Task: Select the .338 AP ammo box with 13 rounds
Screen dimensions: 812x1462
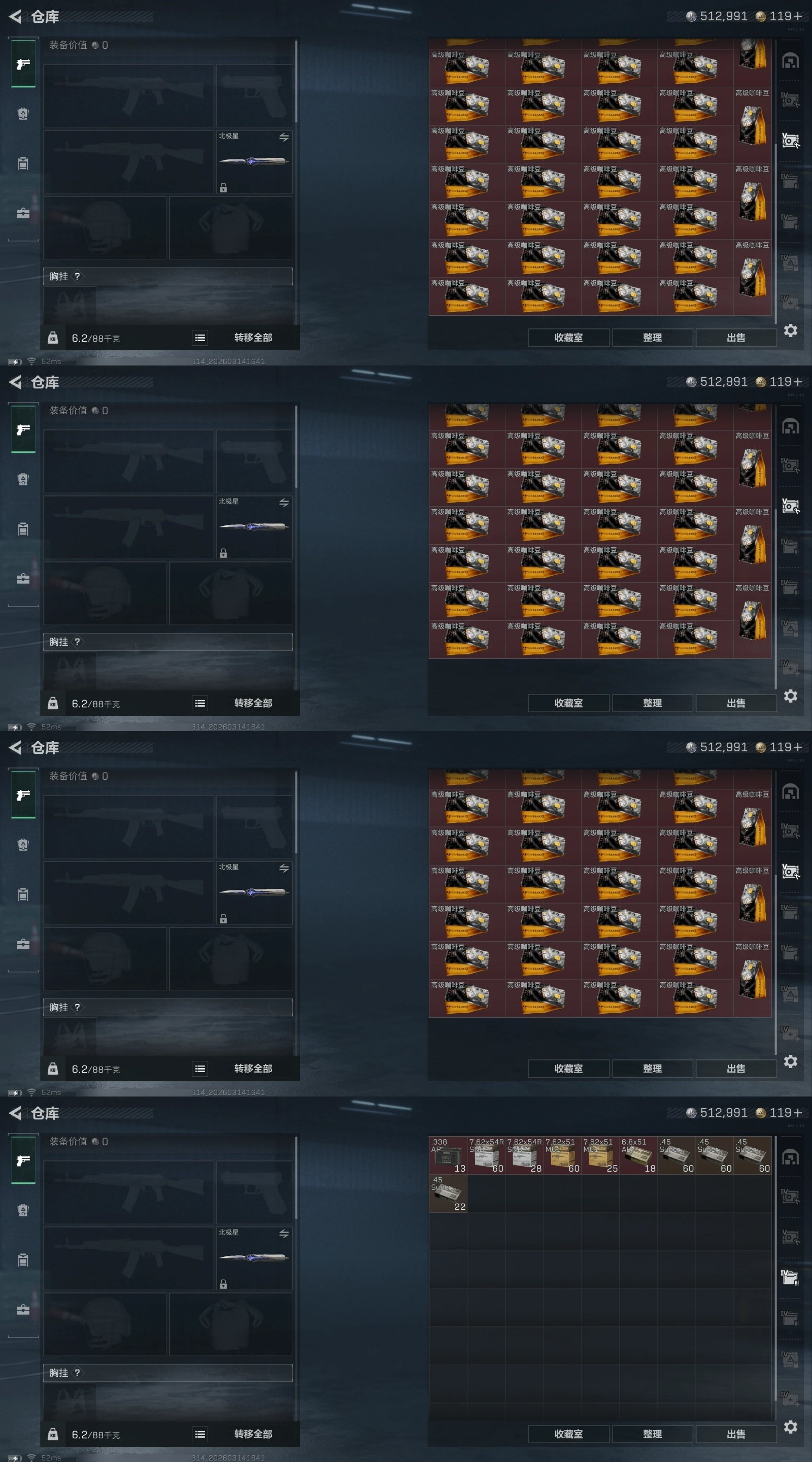Action: (448, 1155)
